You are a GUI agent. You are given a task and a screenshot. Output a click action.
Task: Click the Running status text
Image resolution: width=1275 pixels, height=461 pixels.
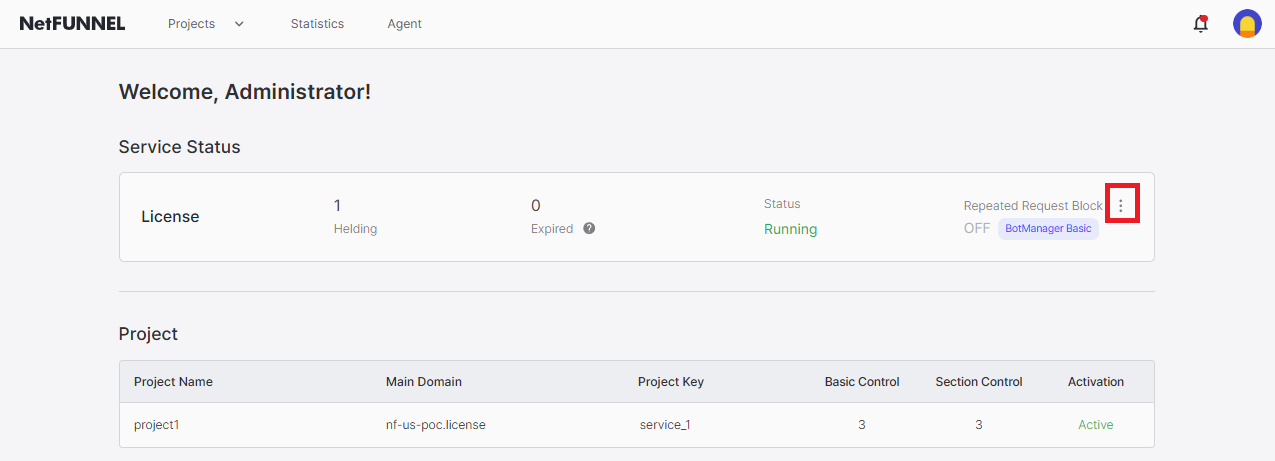point(791,229)
